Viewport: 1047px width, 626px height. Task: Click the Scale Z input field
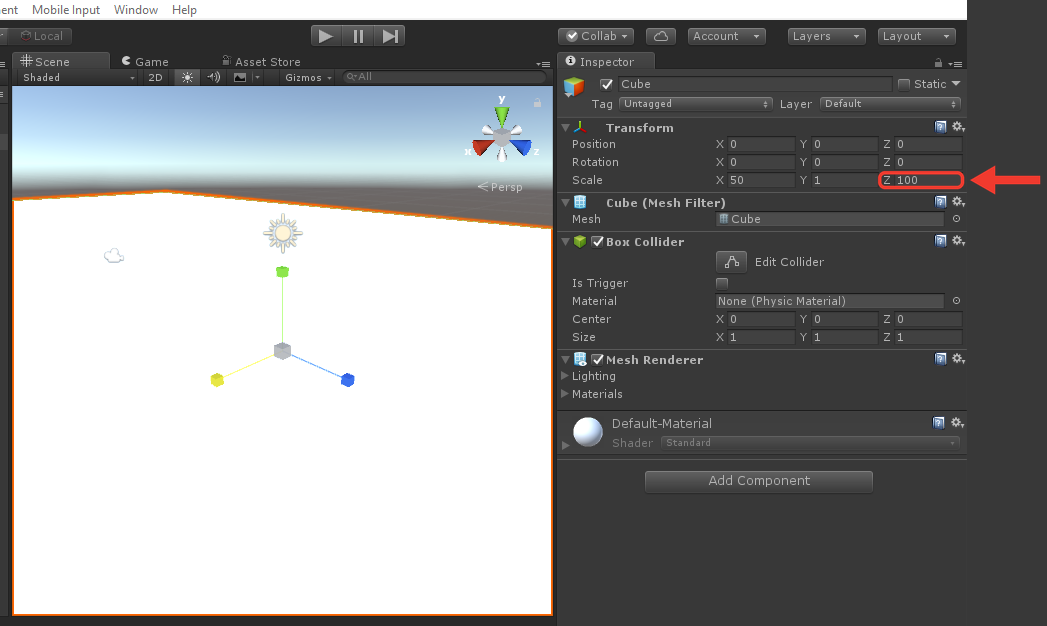(927, 180)
